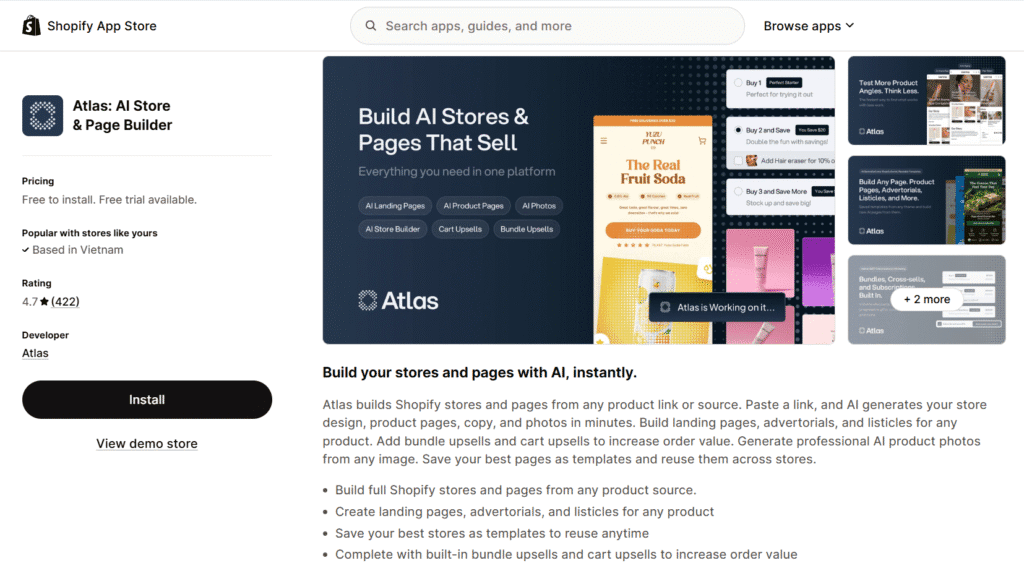Click the Based in Vietnam text
The image size is (1024, 563).
[78, 250]
